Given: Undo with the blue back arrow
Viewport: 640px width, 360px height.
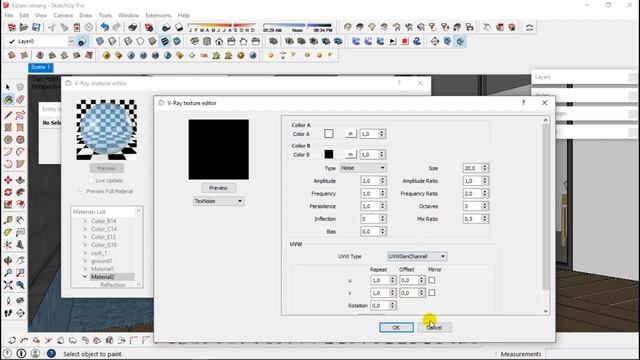Looking at the screenshot, I should point(105,27).
